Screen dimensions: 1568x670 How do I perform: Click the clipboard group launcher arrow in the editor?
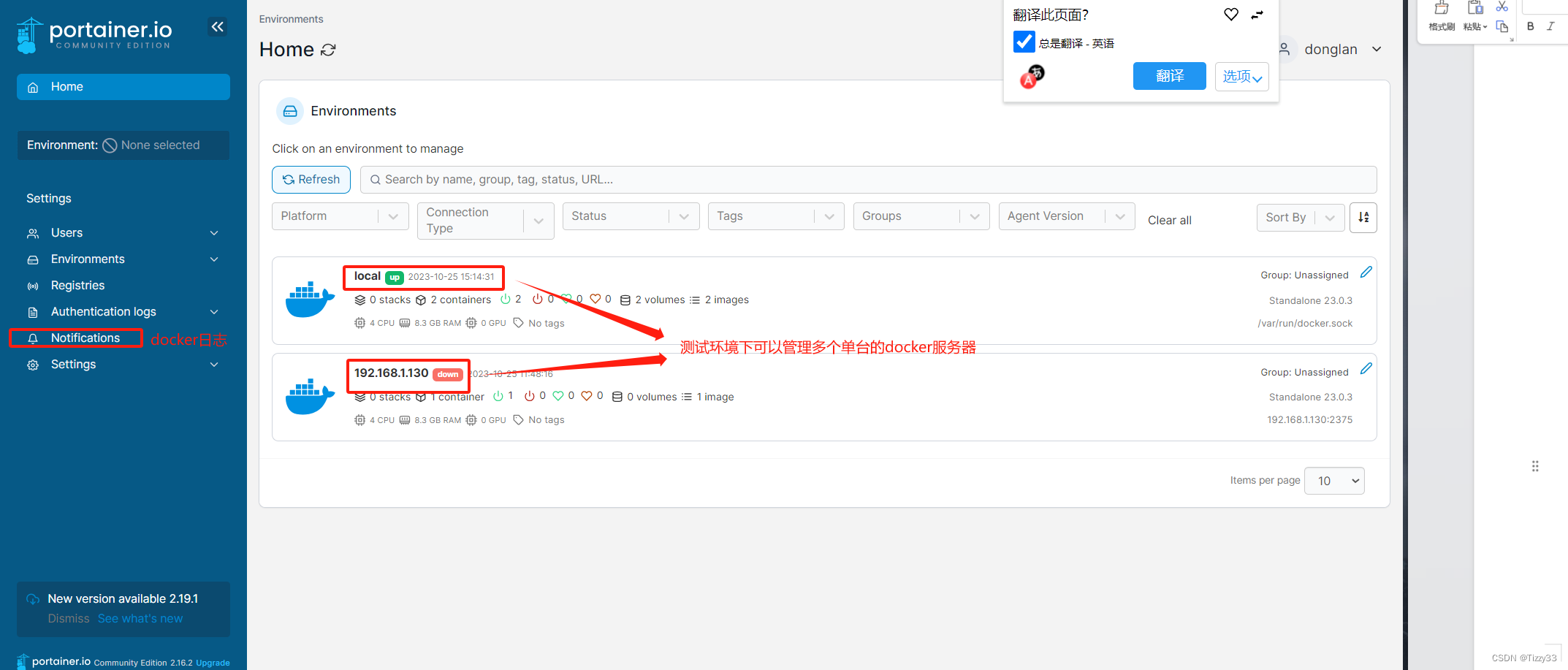[x=1512, y=39]
